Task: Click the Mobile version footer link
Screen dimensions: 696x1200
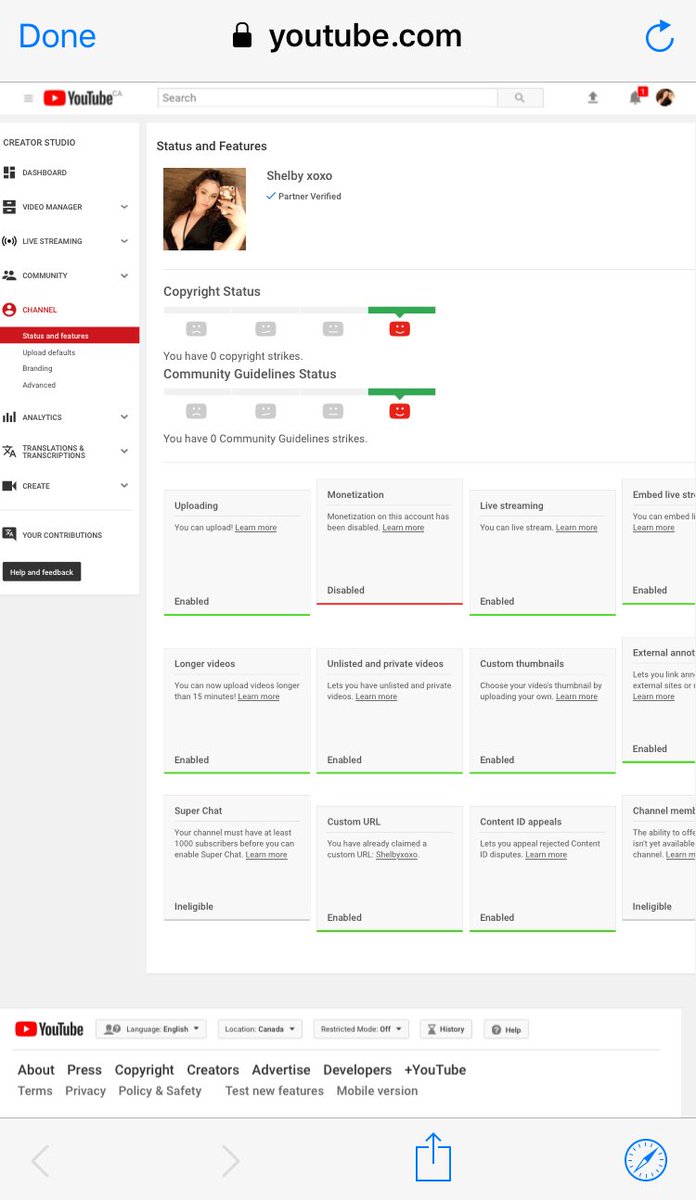Action: (x=377, y=1091)
